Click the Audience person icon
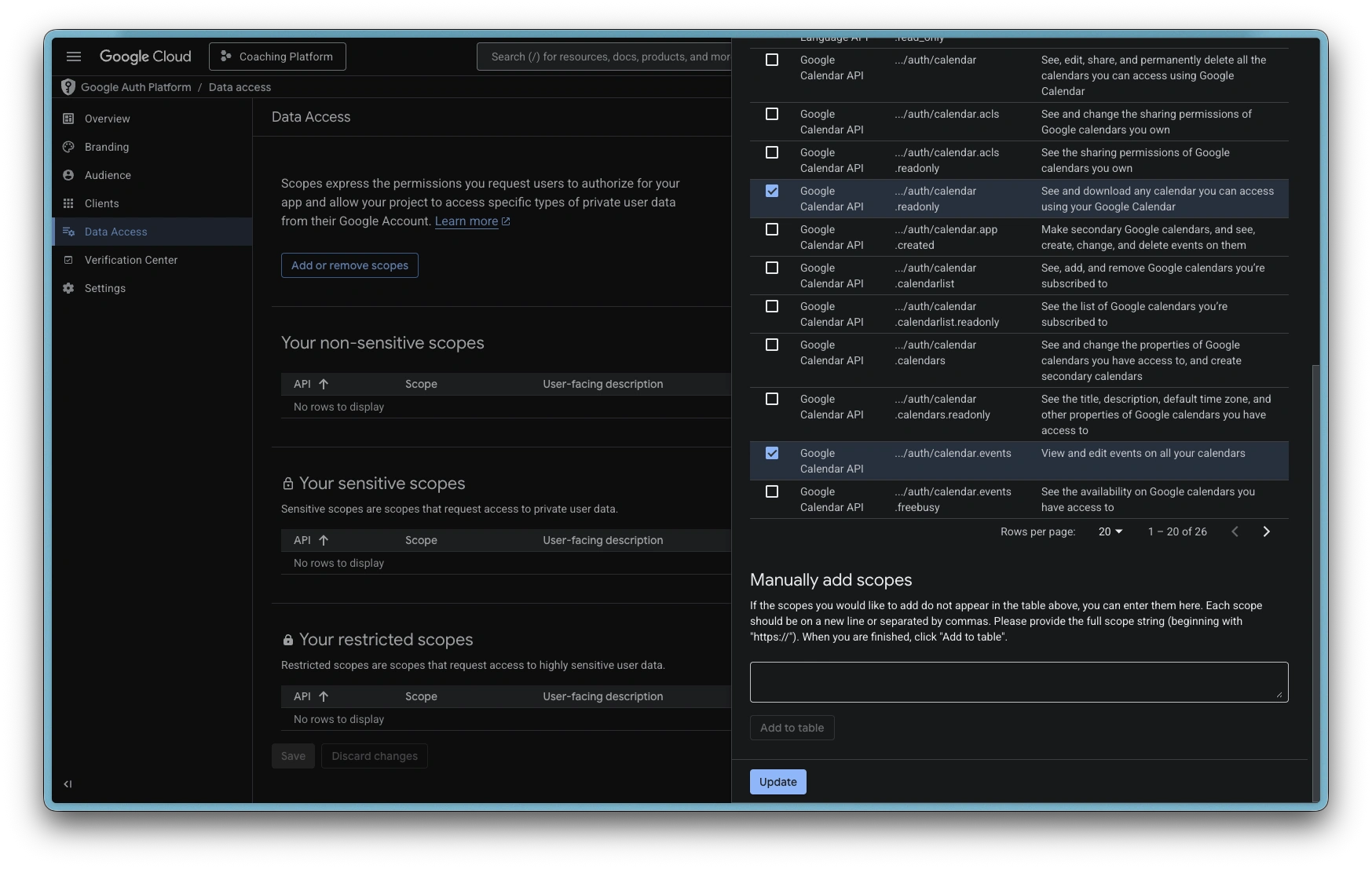1372x869 pixels. pyautogui.click(x=68, y=175)
